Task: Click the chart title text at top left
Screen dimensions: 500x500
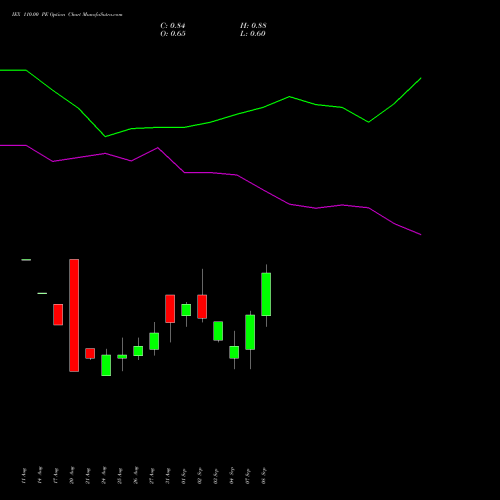Action: coord(67,15)
